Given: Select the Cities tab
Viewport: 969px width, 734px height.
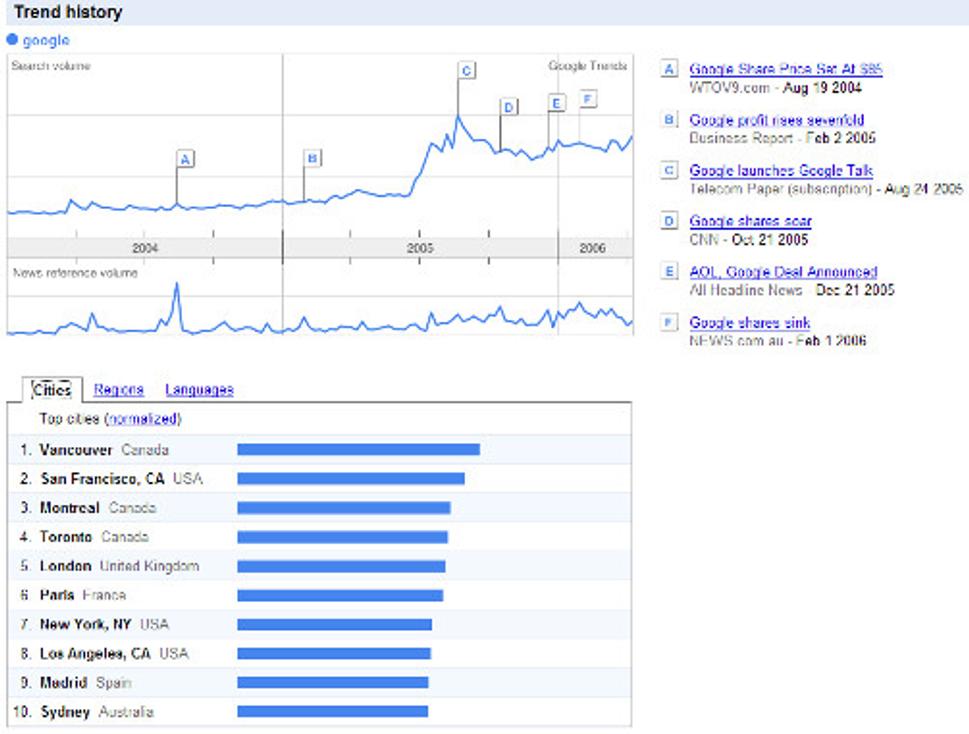Looking at the screenshot, I should coord(52,390).
